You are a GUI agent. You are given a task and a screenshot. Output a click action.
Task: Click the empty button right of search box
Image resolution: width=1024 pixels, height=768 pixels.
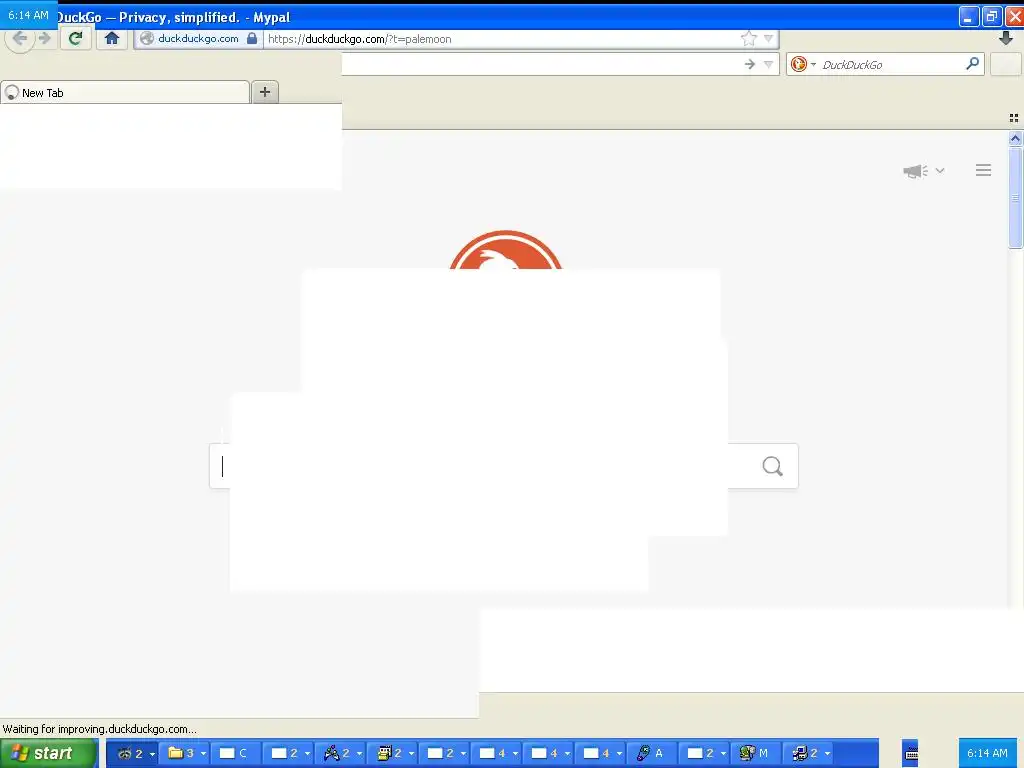(1006, 64)
